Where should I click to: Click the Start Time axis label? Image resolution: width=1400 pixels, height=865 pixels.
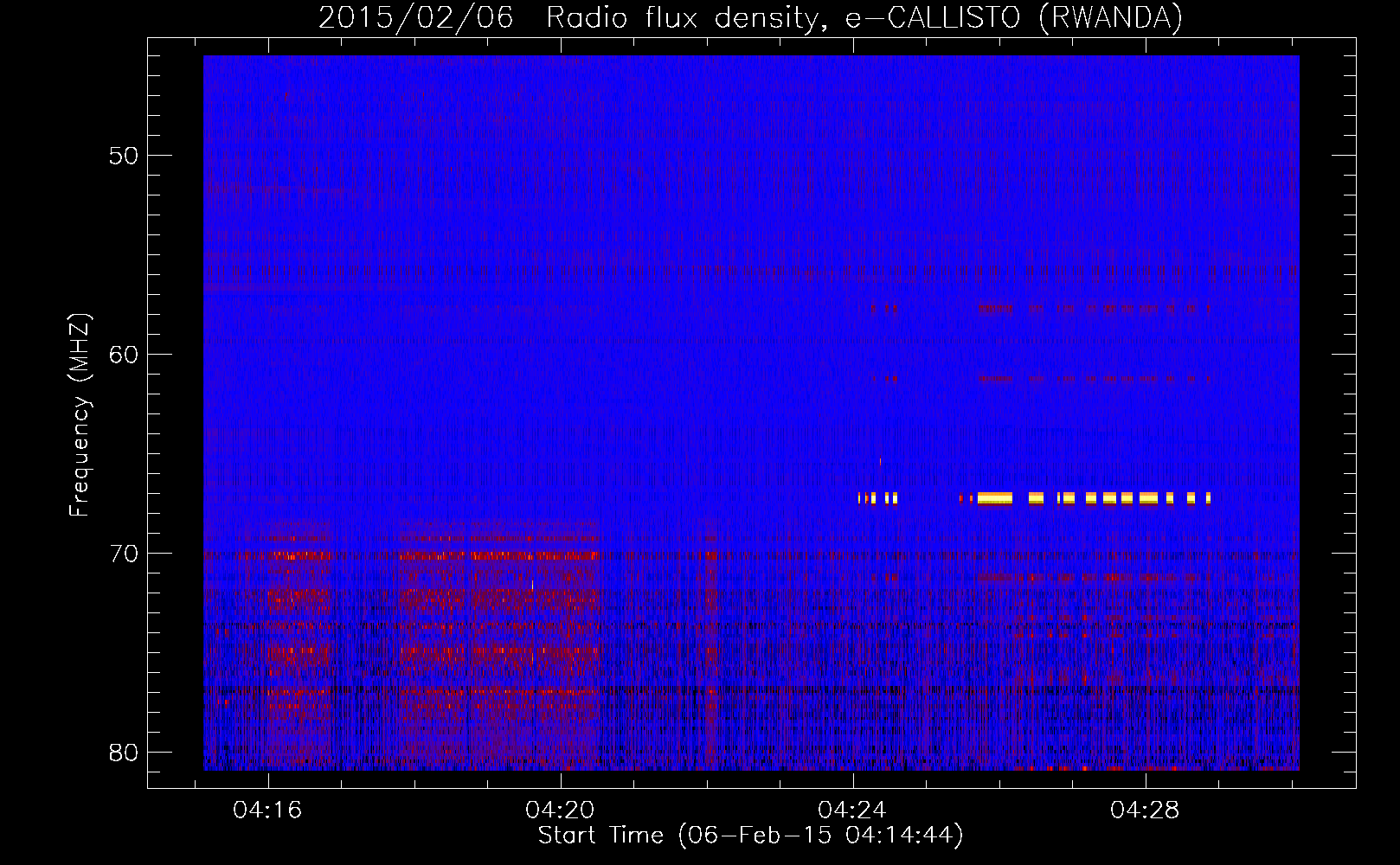click(750, 836)
